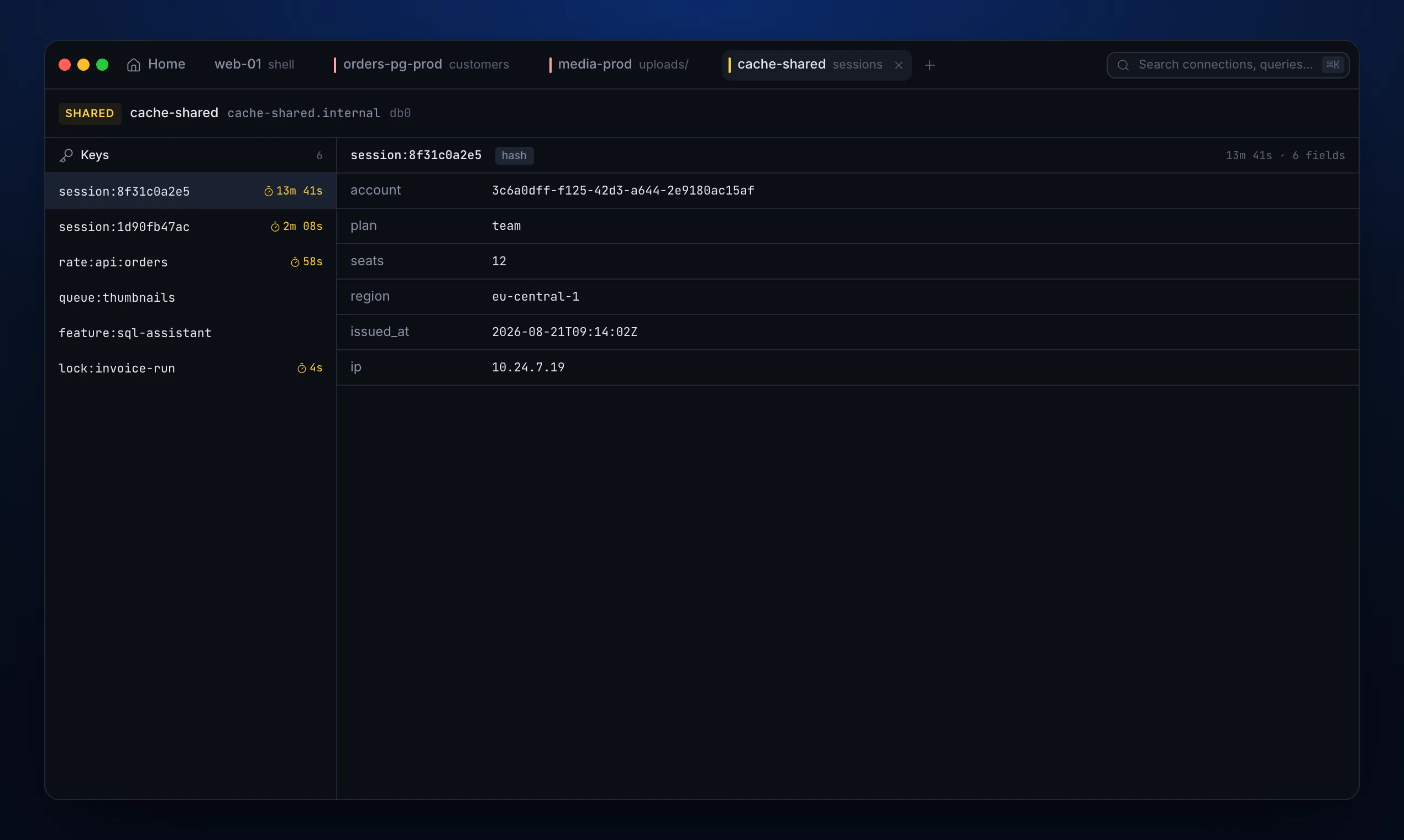
Task: Click the ⌘K shortcut badge
Action: click(x=1333, y=65)
